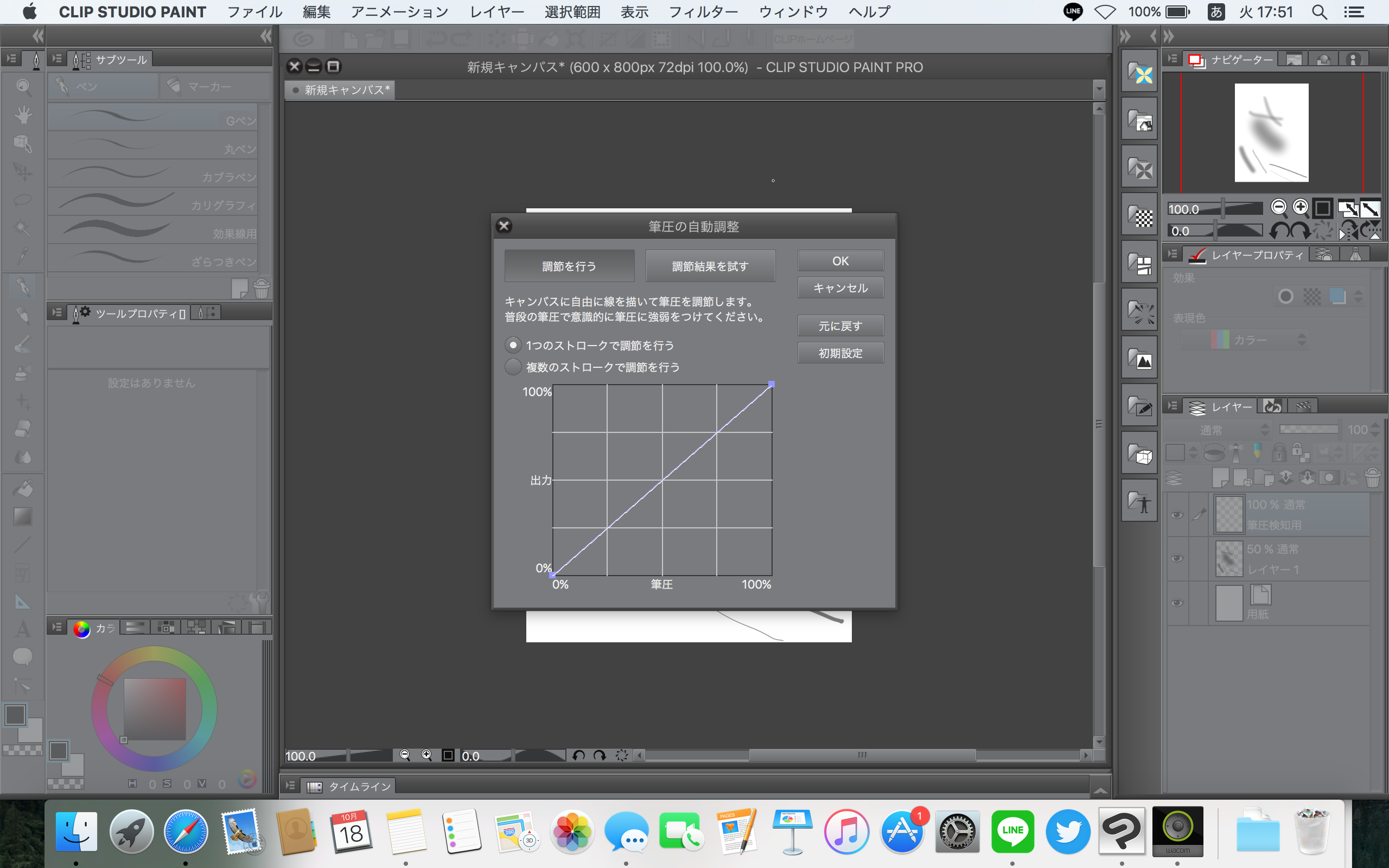Select 複数のストロークで調節を行う radio option
Image resolution: width=1389 pixels, height=868 pixels.
(x=513, y=367)
